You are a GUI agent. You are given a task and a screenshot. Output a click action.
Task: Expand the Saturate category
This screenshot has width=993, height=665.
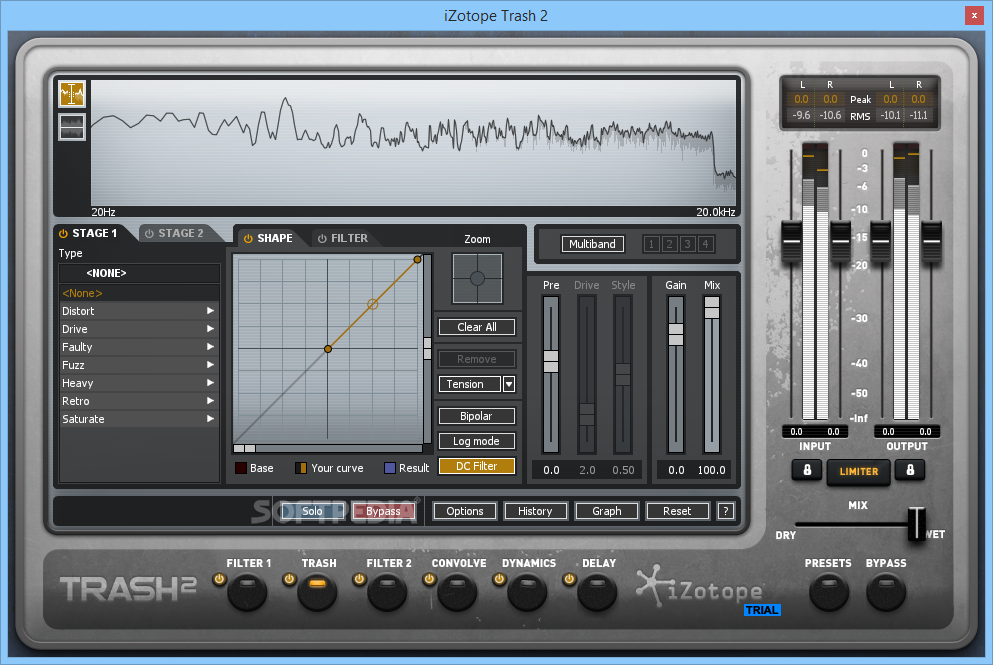[x=139, y=419]
